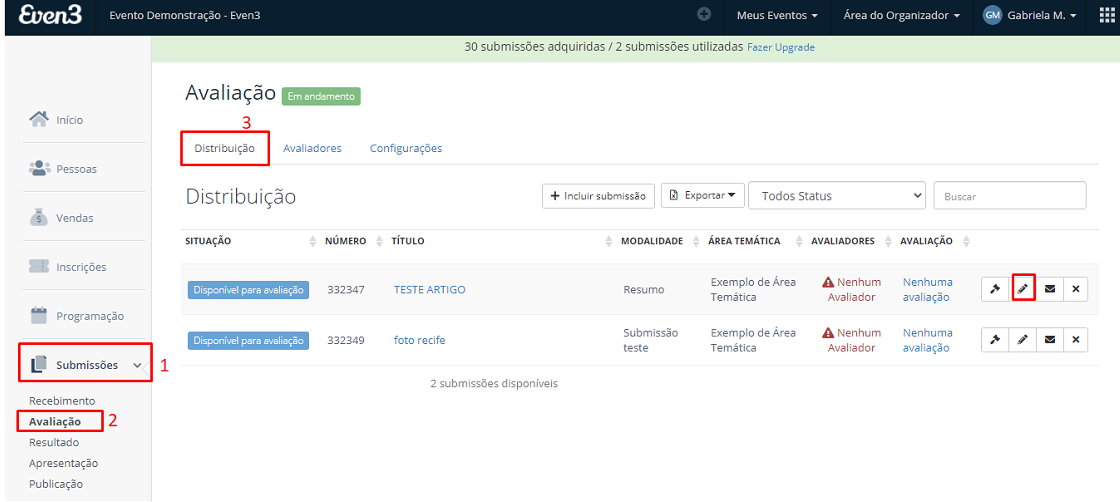
Task: Click the 2 submissões disponíveis text
Action: (494, 383)
